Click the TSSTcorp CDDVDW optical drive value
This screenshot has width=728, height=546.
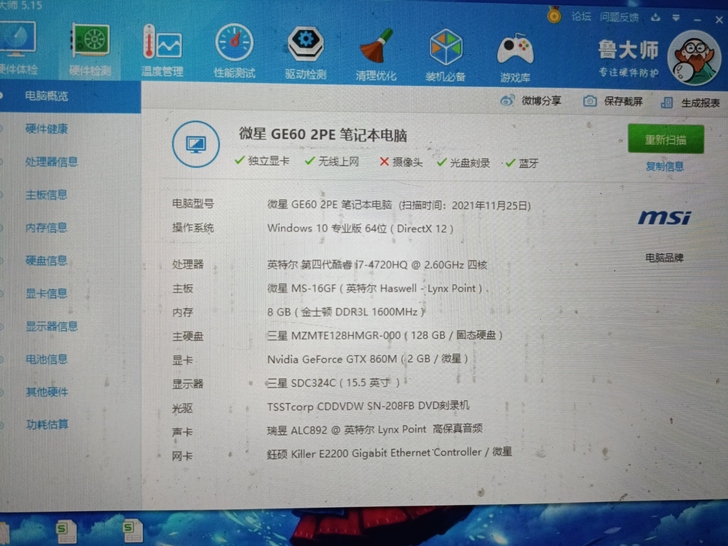click(x=368, y=406)
